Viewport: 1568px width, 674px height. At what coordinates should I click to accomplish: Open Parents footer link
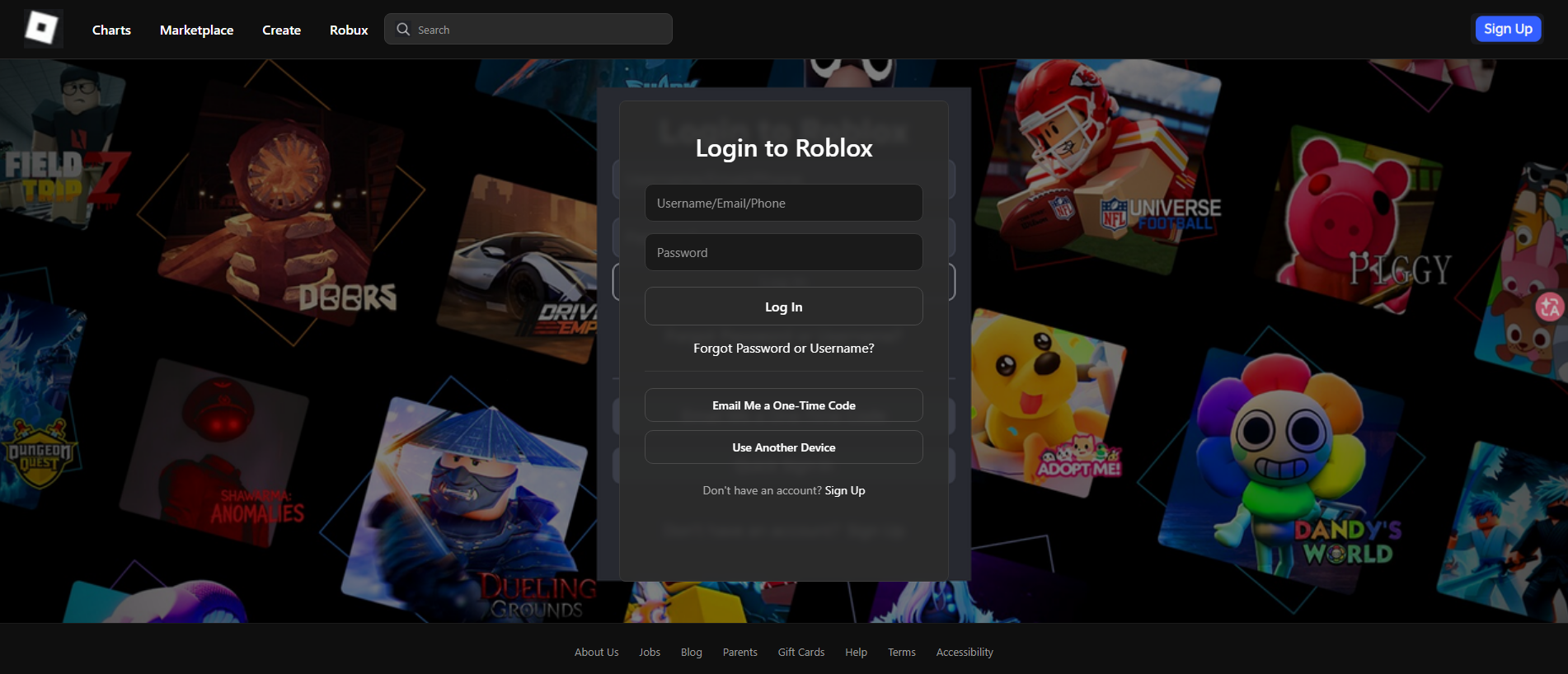739,652
